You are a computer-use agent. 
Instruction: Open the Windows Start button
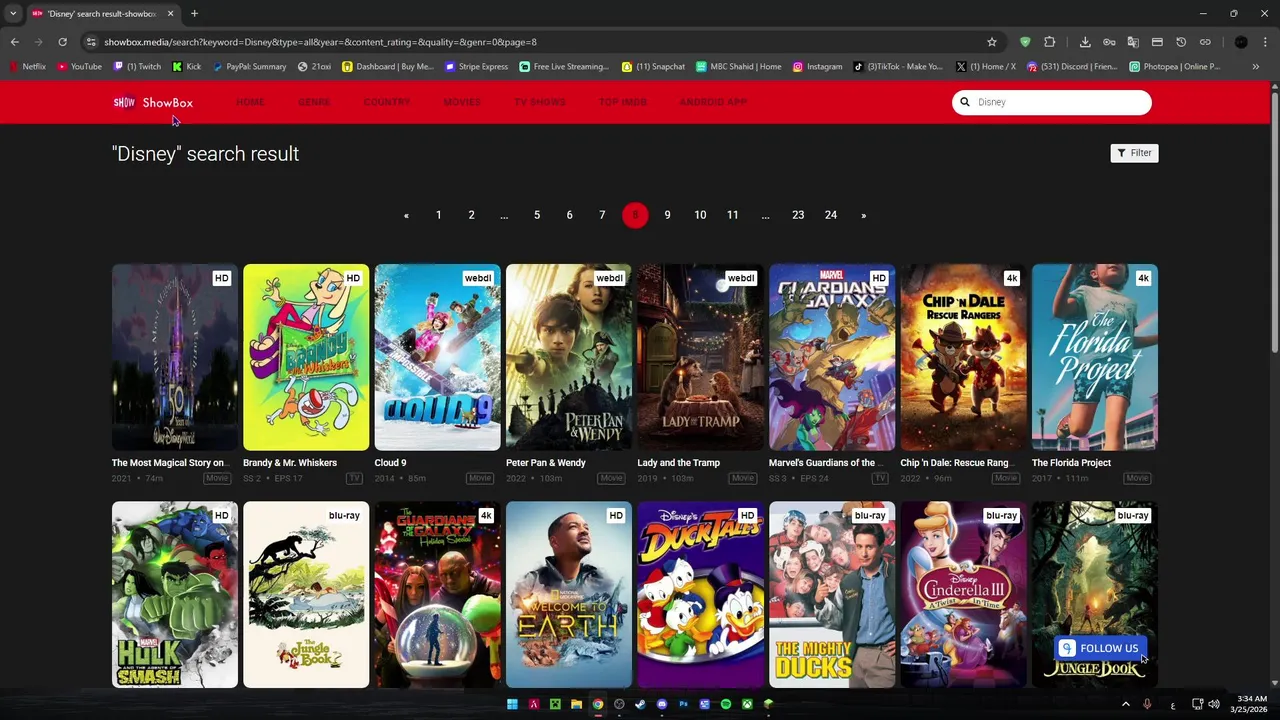512,704
